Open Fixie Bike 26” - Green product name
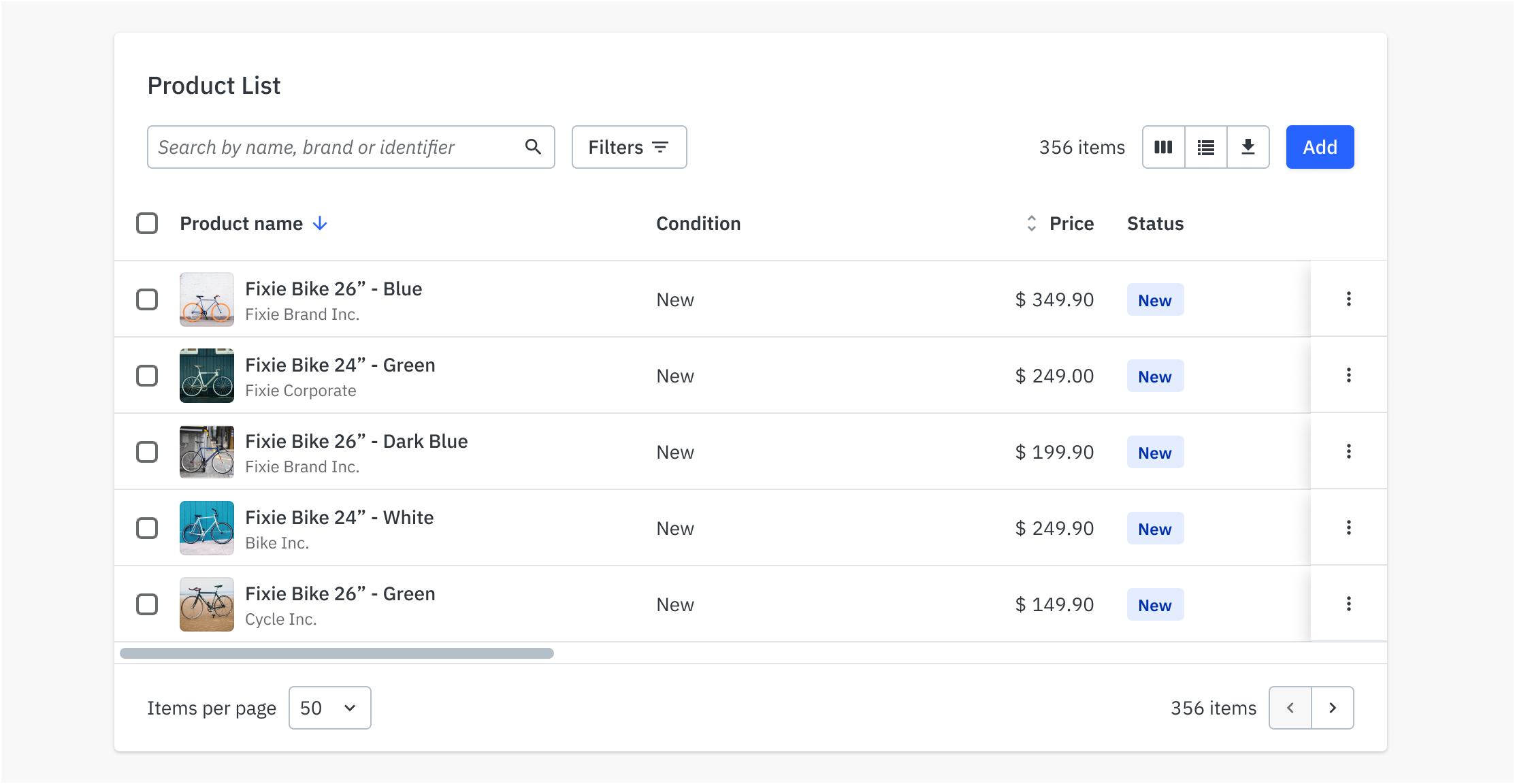The height and width of the screenshot is (784, 1515). coord(340,593)
